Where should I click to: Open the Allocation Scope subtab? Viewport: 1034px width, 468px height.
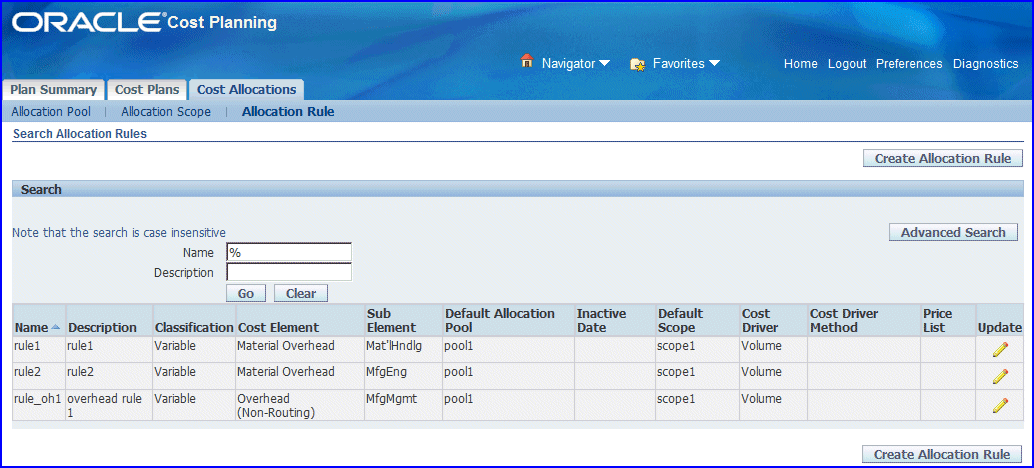(166, 111)
